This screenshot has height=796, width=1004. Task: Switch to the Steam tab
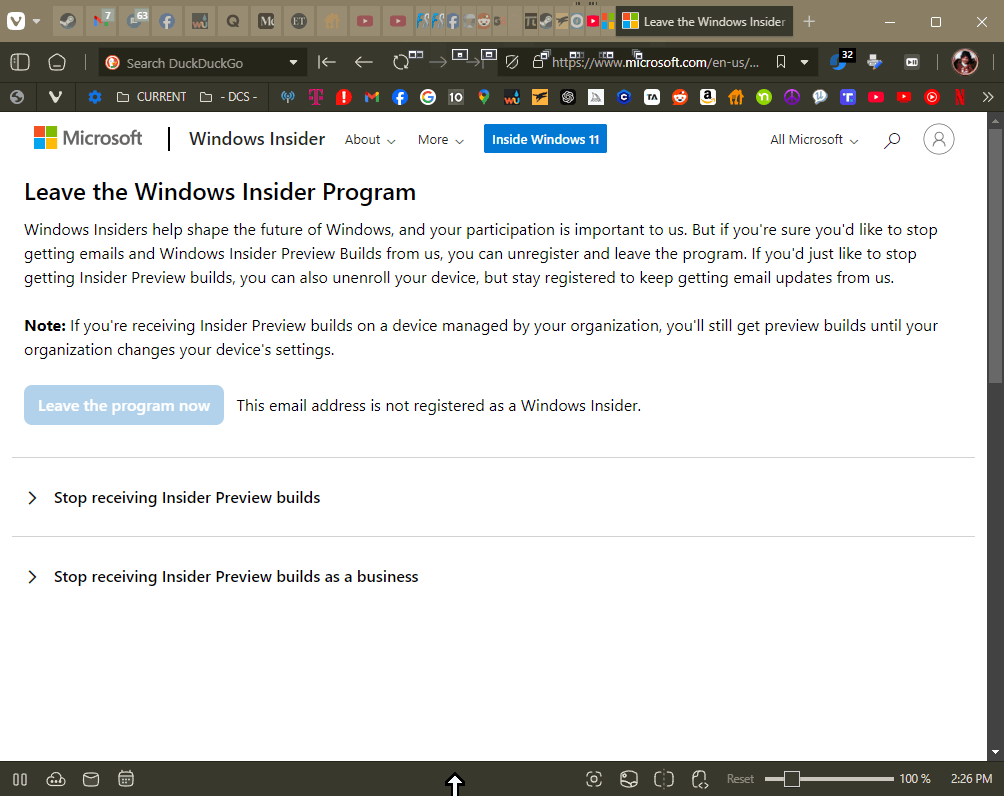(x=68, y=21)
